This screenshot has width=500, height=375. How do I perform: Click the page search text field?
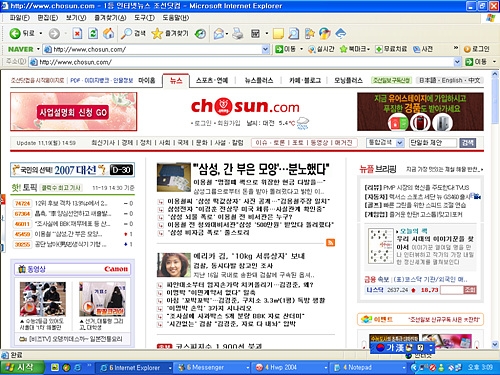pos(433,143)
